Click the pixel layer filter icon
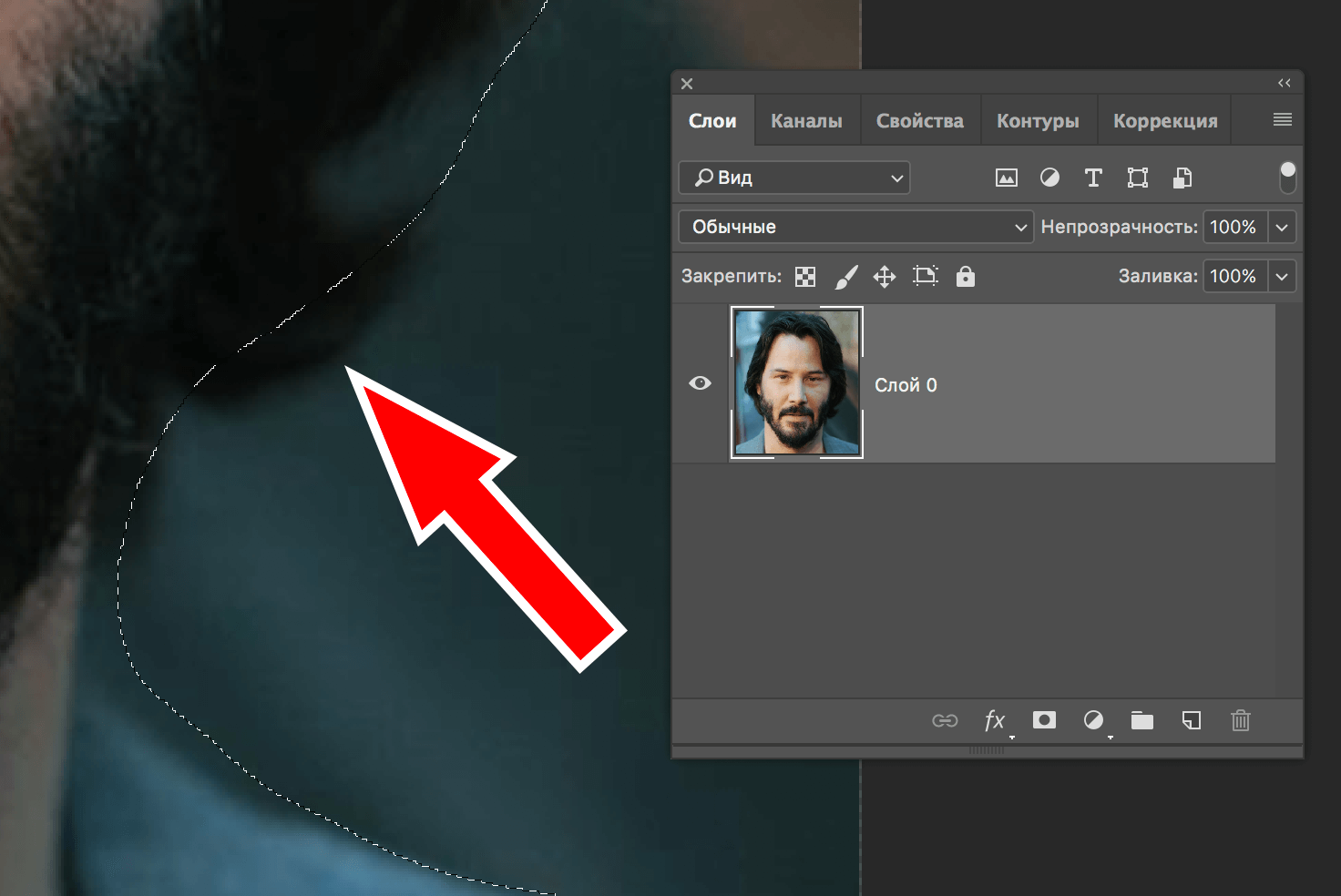 (1006, 178)
